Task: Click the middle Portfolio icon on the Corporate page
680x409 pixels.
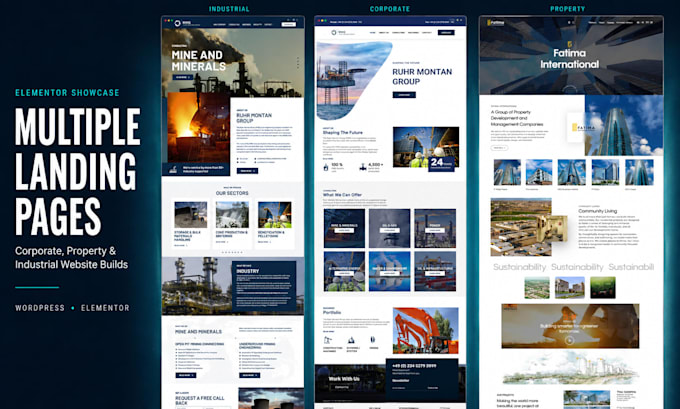Action: [x=351, y=340]
